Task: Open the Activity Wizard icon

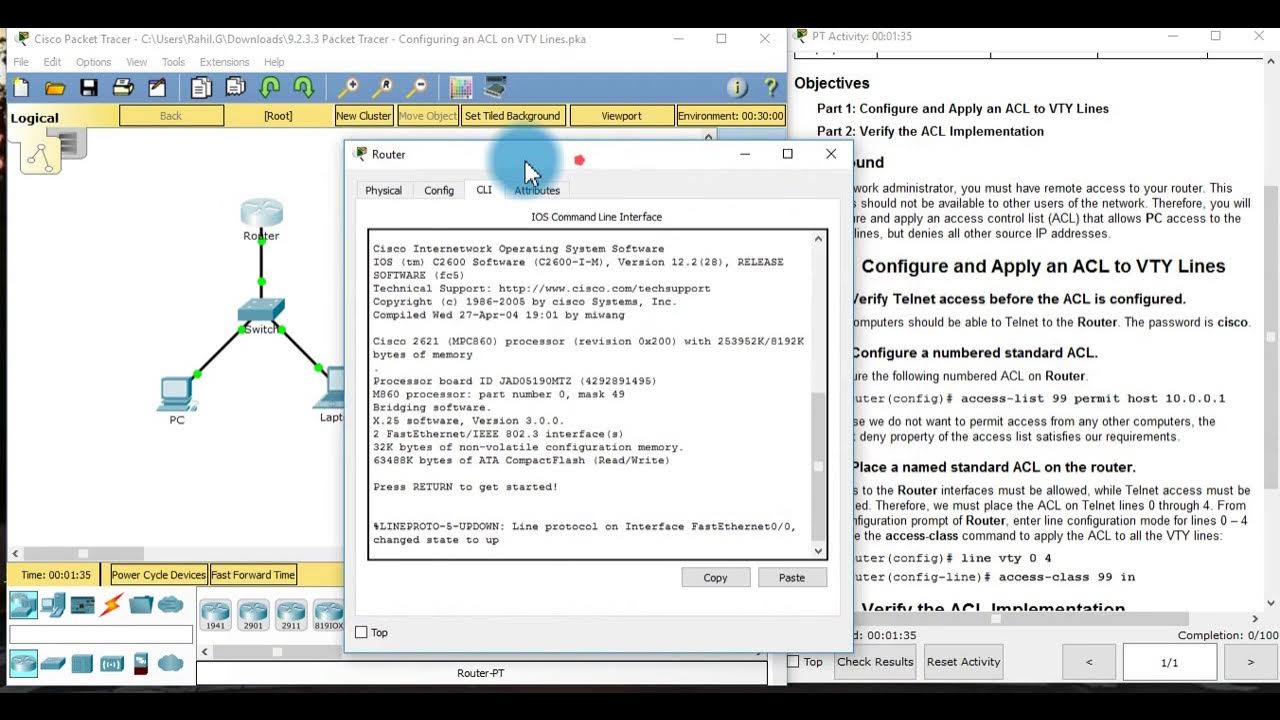Action: (x=157, y=88)
